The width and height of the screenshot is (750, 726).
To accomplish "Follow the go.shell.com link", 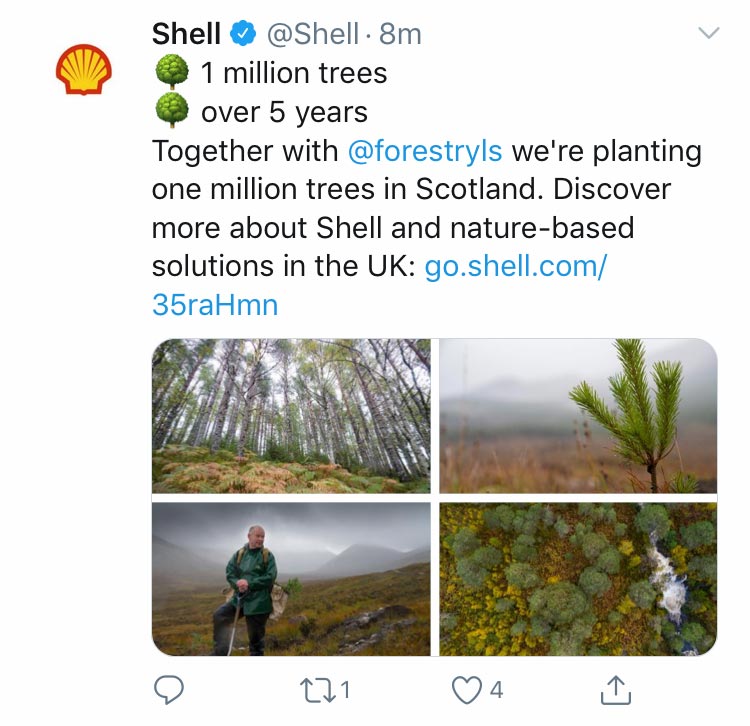I will click(x=515, y=267).
